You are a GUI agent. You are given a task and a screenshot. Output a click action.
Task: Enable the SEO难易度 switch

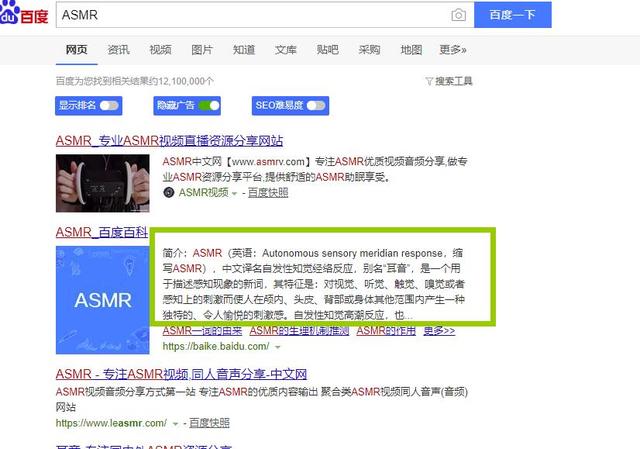click(316, 106)
